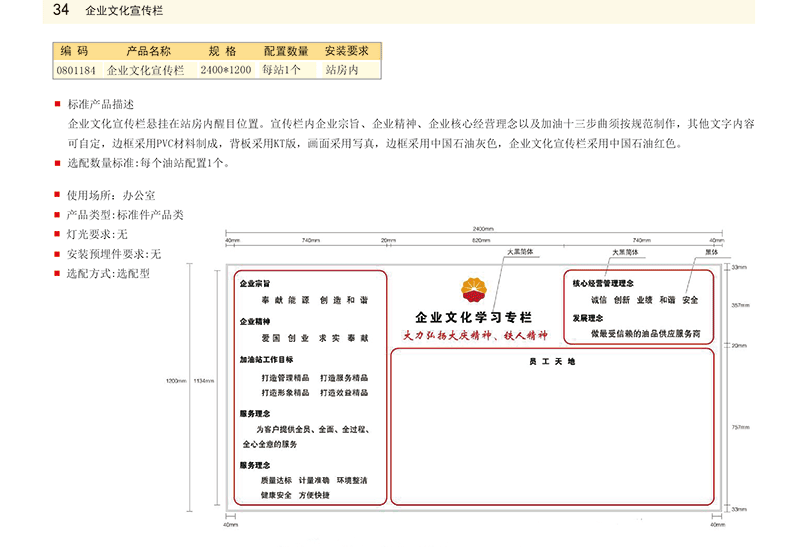This screenshot has height=547, width=800.
Task: Click the line 安装预埋件要求:无
Action: pos(114,254)
